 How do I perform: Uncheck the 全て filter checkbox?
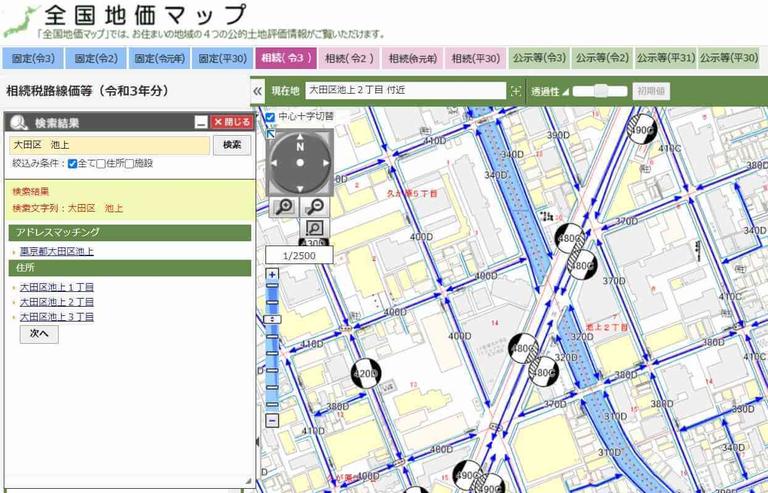click(x=72, y=164)
